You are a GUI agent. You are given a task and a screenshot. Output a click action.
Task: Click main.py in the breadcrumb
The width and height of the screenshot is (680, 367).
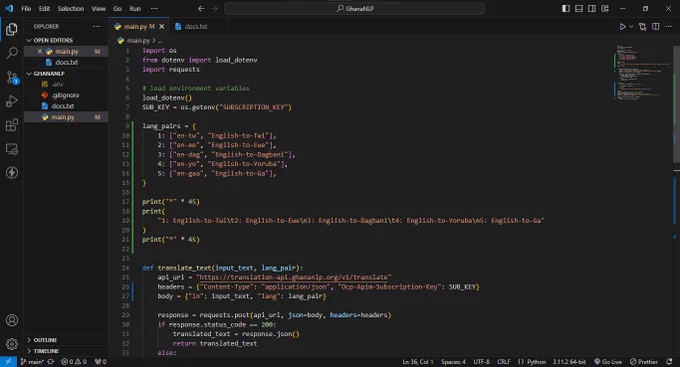(x=138, y=40)
